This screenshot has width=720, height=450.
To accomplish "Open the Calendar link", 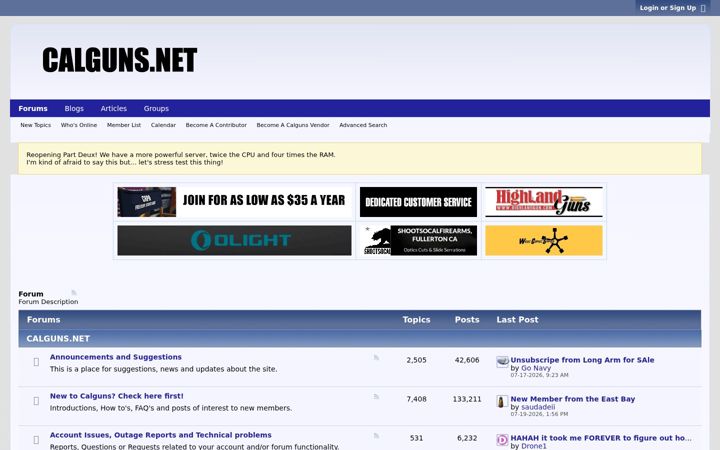I will coord(163,125).
